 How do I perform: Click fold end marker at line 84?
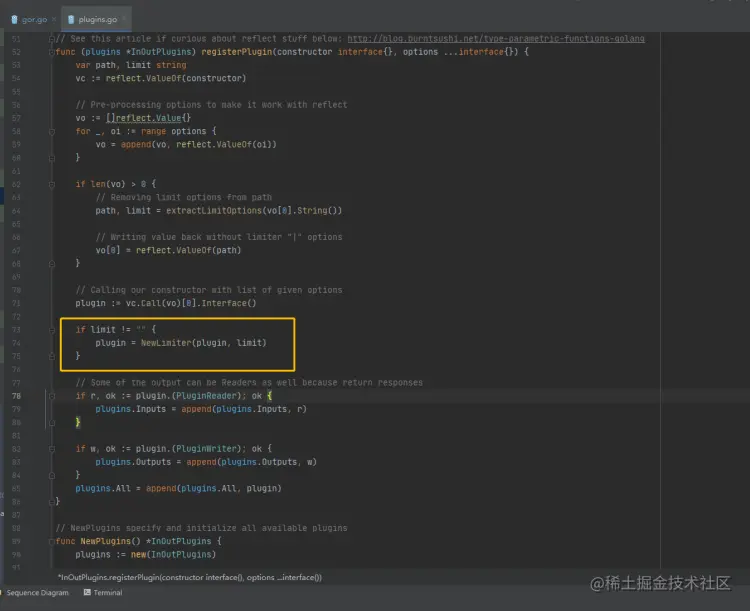52,475
